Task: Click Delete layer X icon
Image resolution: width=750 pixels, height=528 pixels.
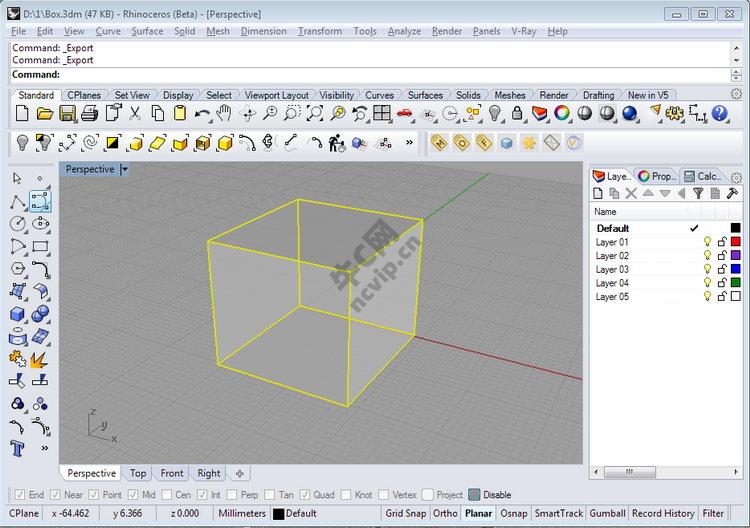Action: 631,193
